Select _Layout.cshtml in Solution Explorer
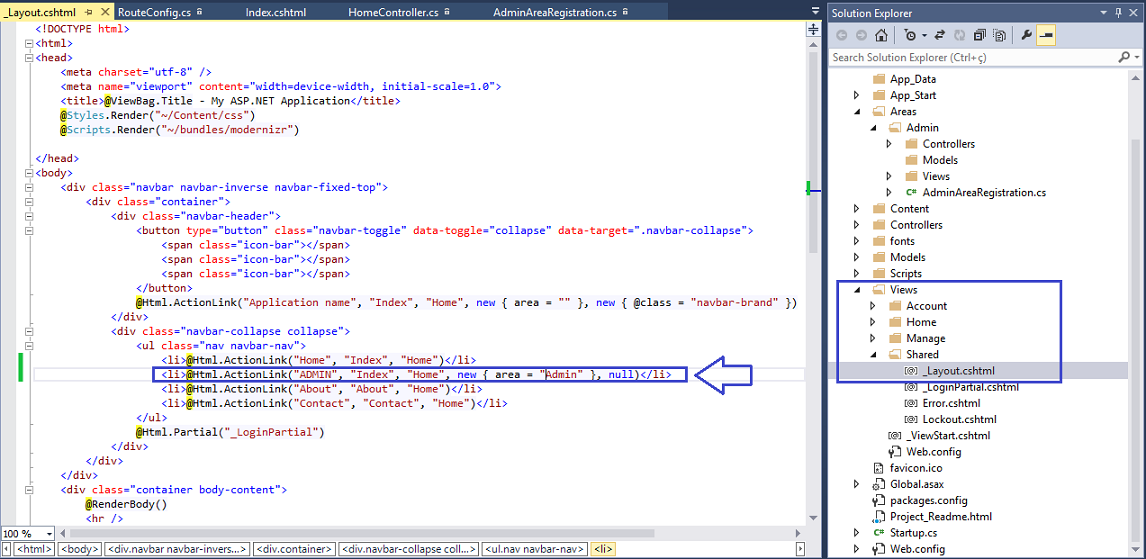The width and height of the screenshot is (1146, 559). pos(958,370)
